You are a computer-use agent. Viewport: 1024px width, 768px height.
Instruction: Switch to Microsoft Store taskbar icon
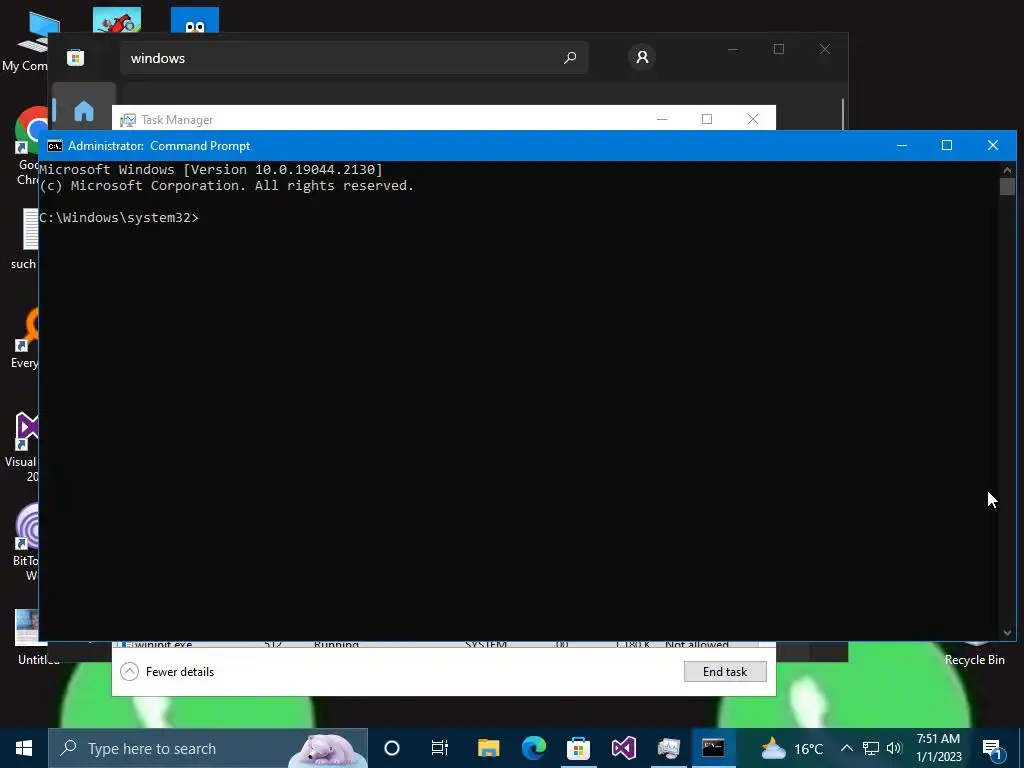[x=578, y=748]
